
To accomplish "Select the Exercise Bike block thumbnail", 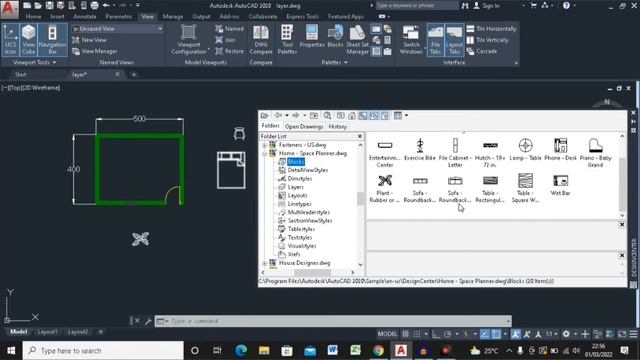I will coord(420,150).
